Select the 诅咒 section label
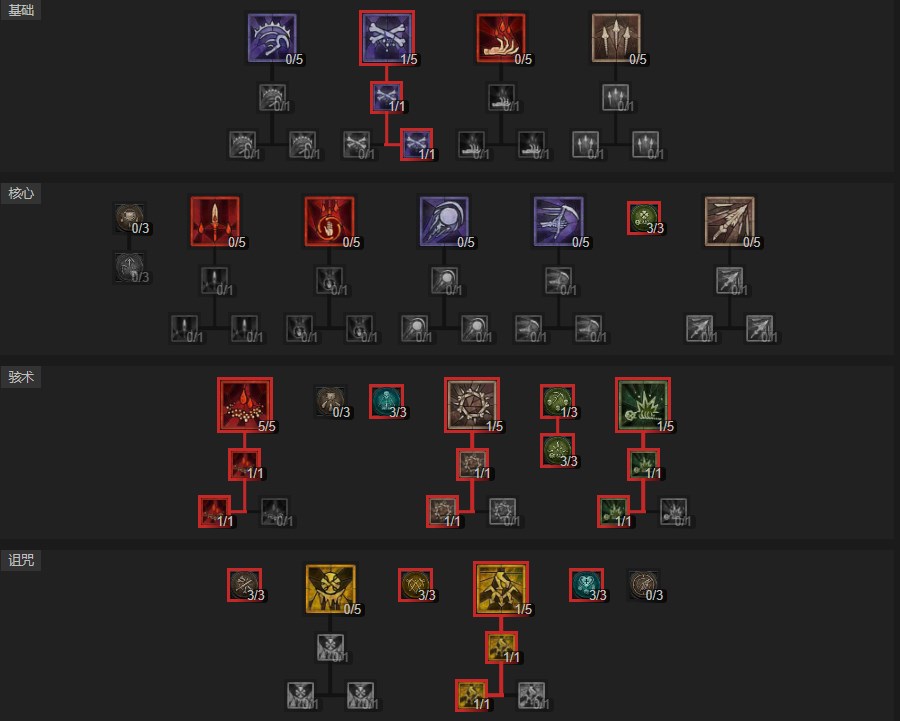The height and width of the screenshot is (721, 900). coord(21,560)
